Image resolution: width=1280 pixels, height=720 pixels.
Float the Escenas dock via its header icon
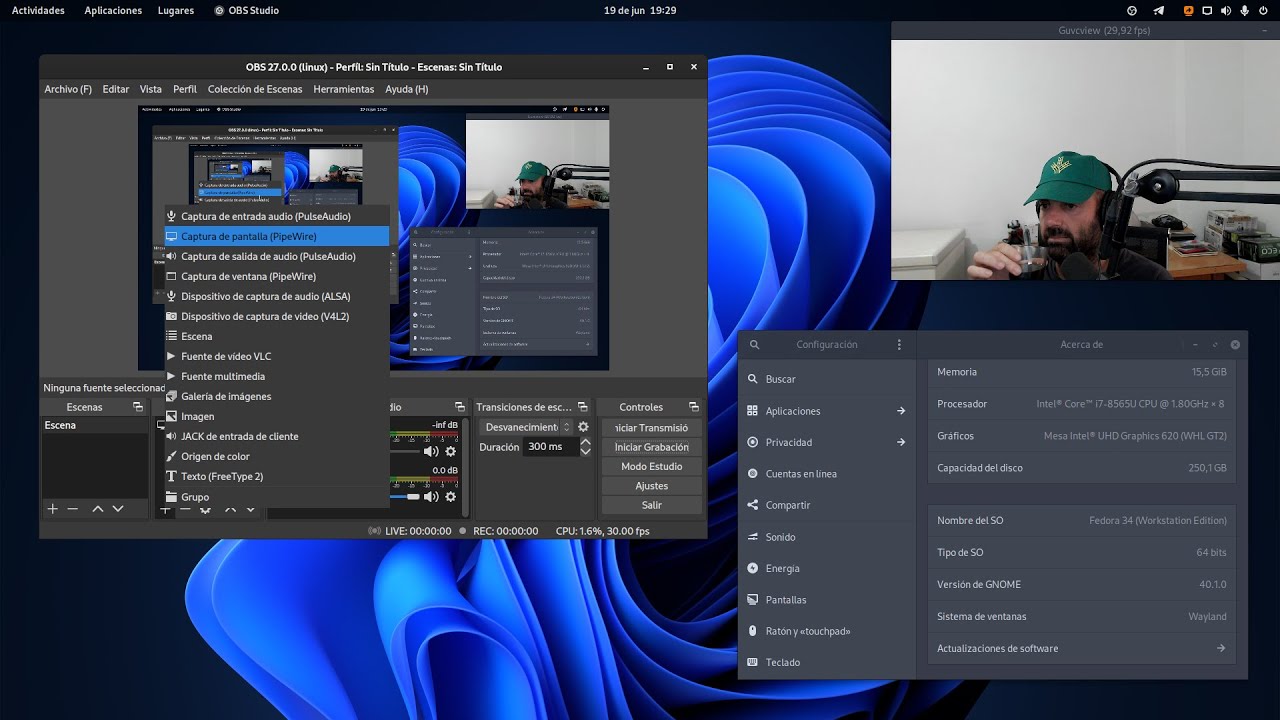point(138,407)
